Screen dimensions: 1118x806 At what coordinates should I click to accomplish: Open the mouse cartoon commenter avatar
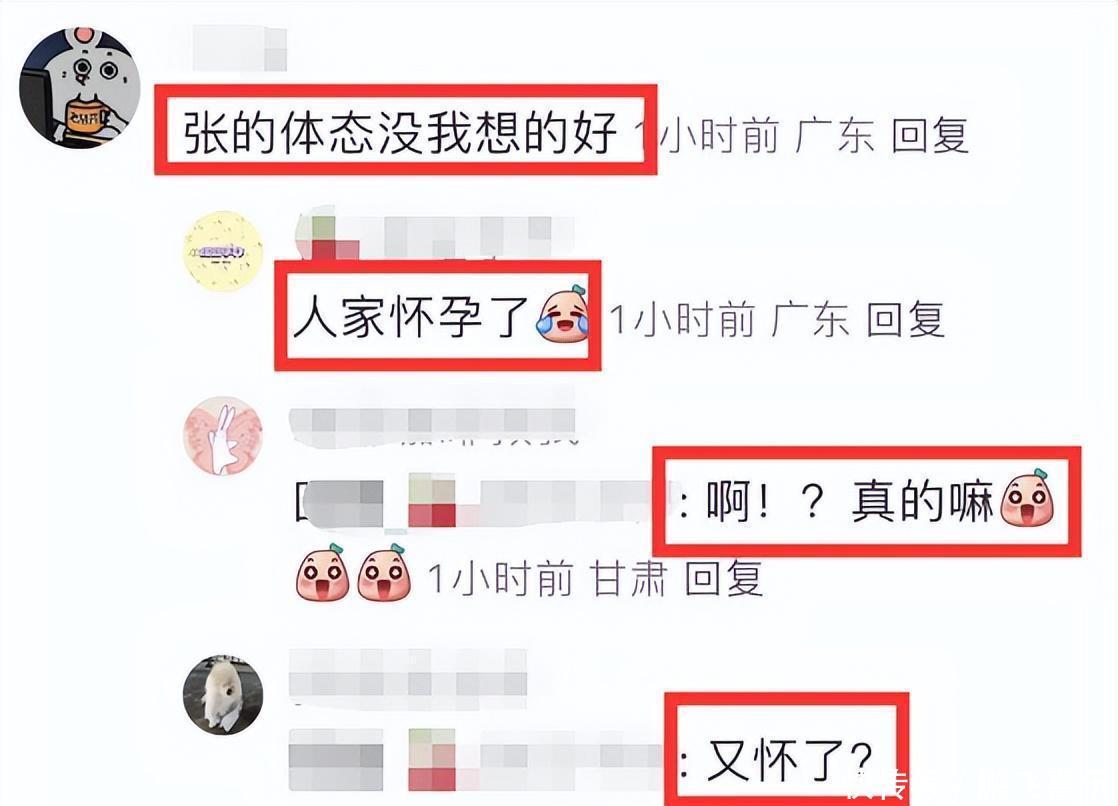pos(79,88)
